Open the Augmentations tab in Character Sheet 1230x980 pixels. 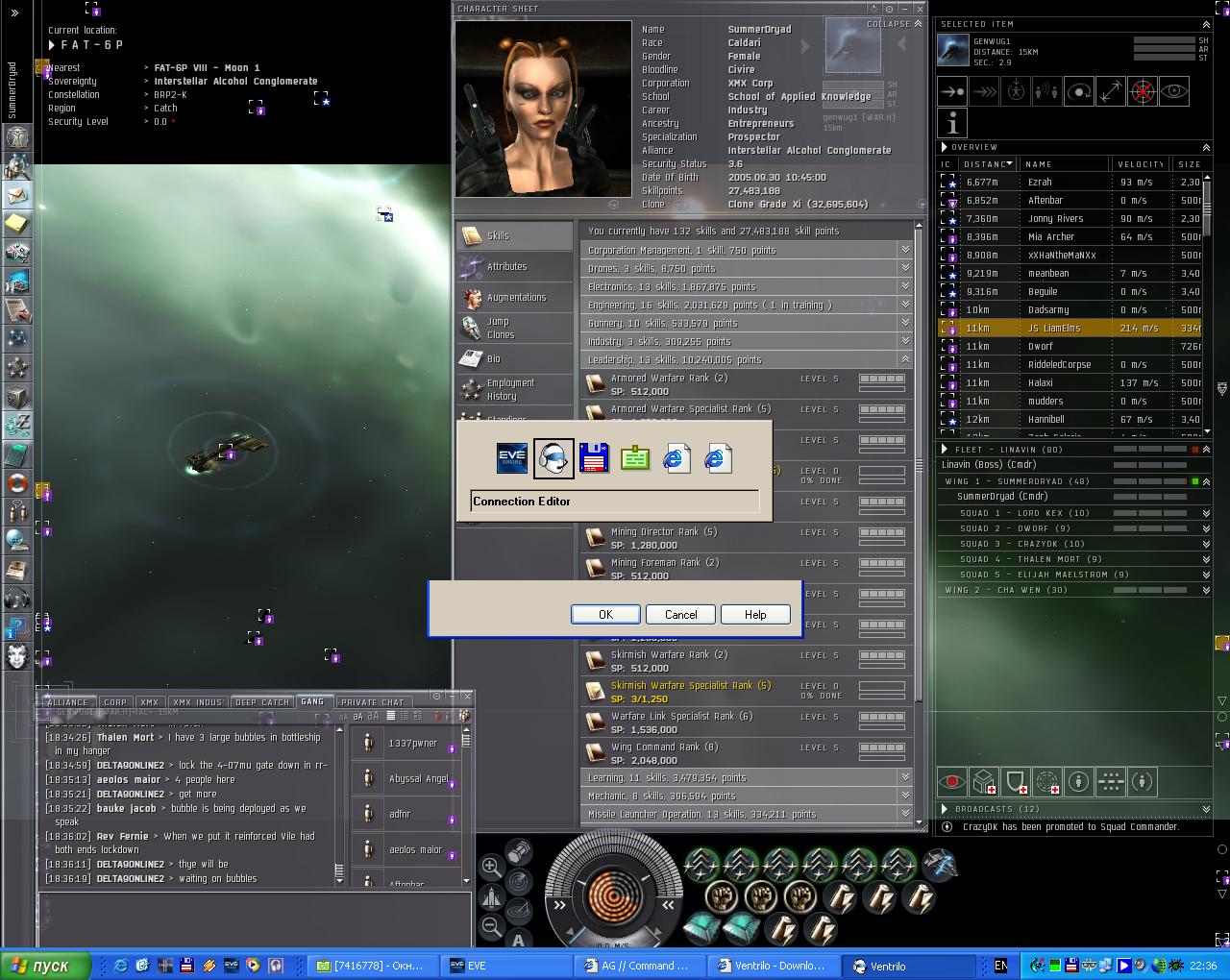tap(515, 298)
